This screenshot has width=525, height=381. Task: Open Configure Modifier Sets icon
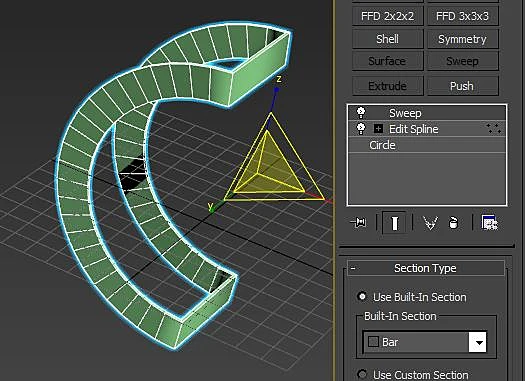point(490,222)
